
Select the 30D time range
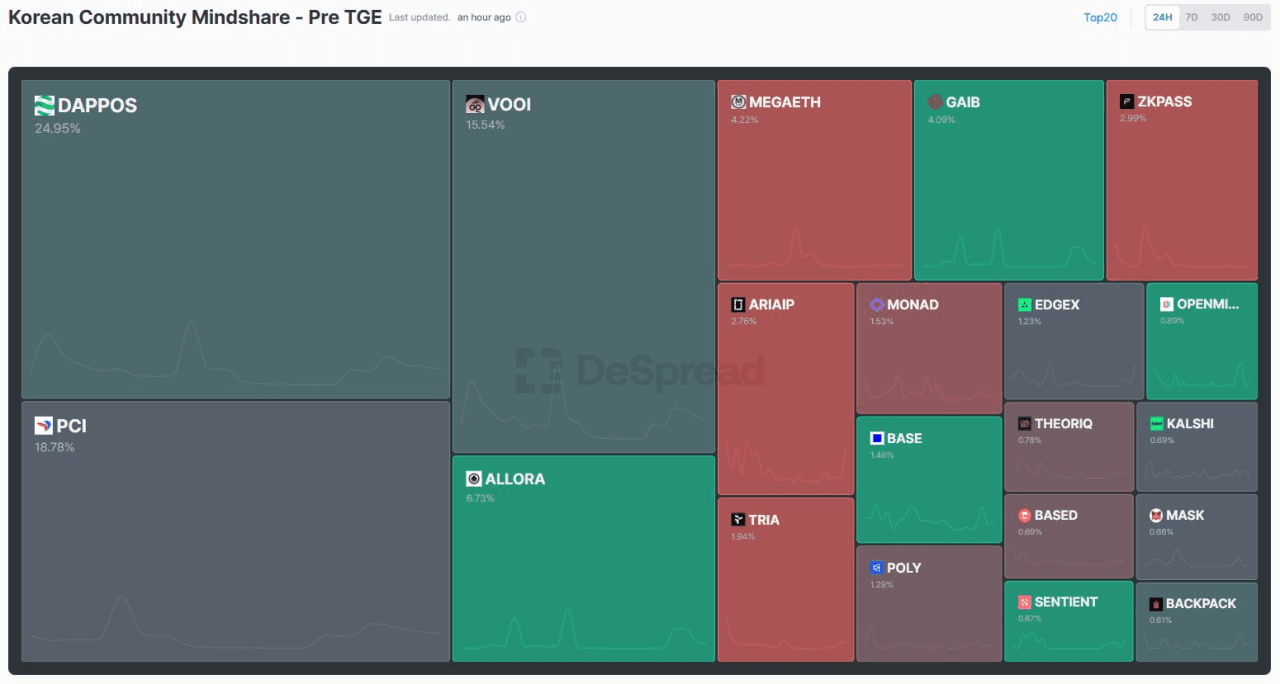pos(1220,17)
